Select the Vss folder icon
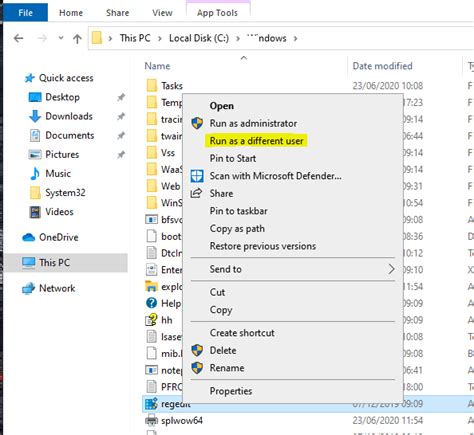Viewport: 474px width, 435px height. point(152,153)
